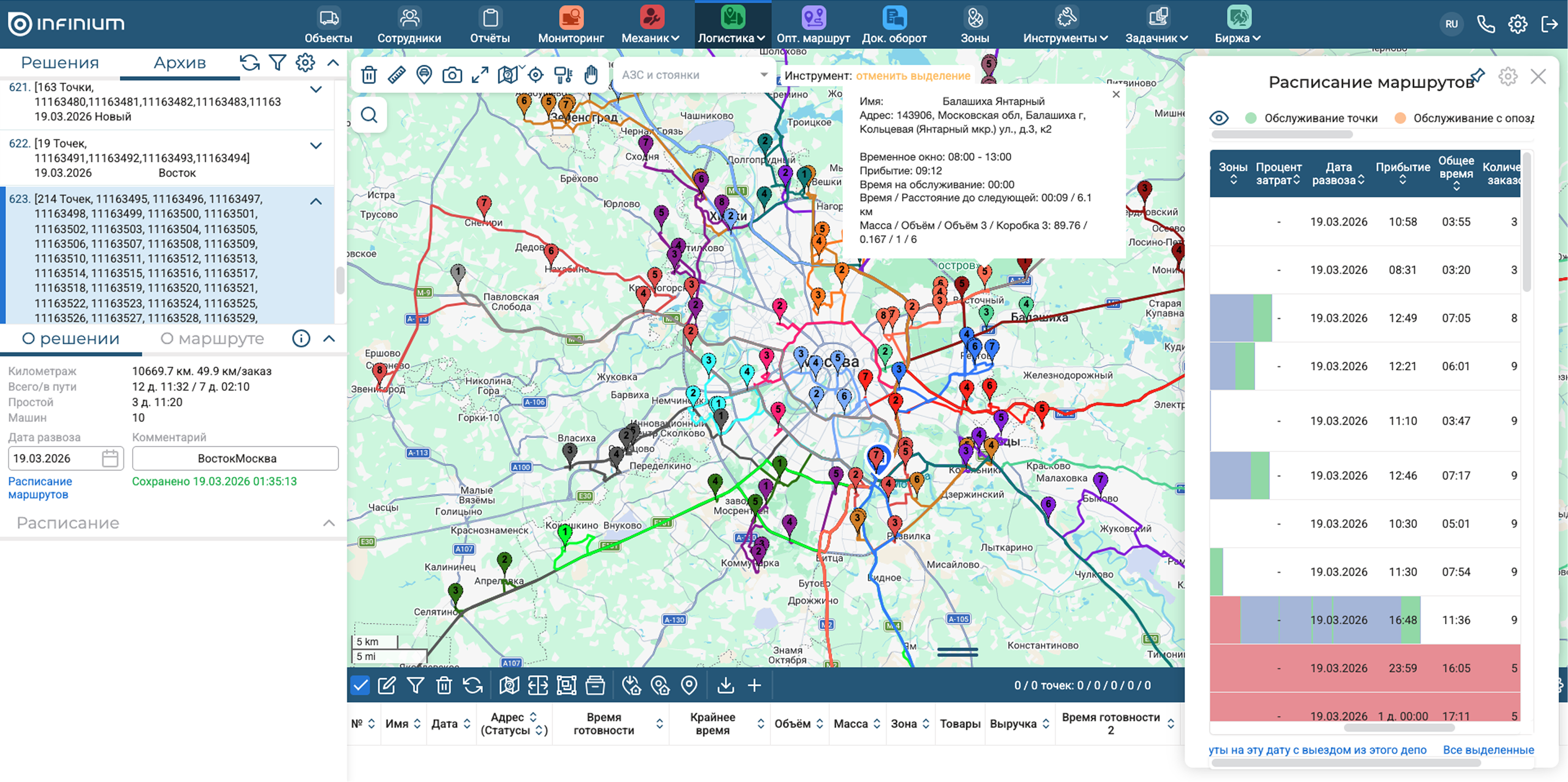
Task: Collapse the Расписание section
Action: pyautogui.click(x=329, y=523)
